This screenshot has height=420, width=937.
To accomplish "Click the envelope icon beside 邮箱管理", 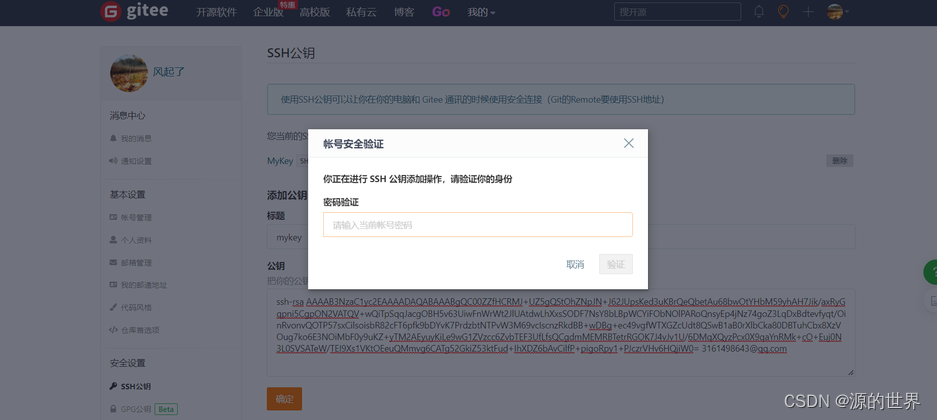I will (x=114, y=263).
